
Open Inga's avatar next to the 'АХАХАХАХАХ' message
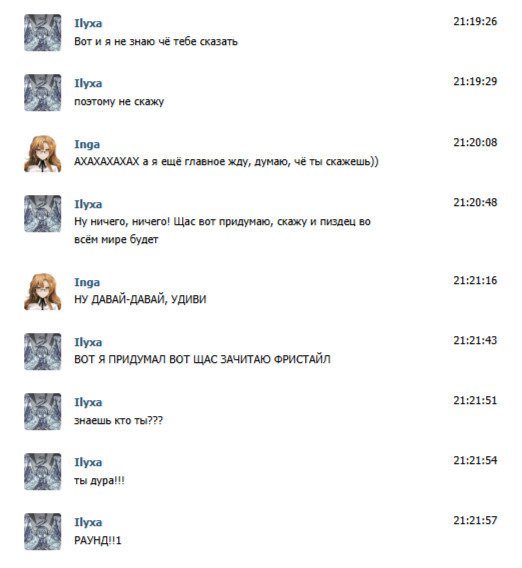click(42, 154)
